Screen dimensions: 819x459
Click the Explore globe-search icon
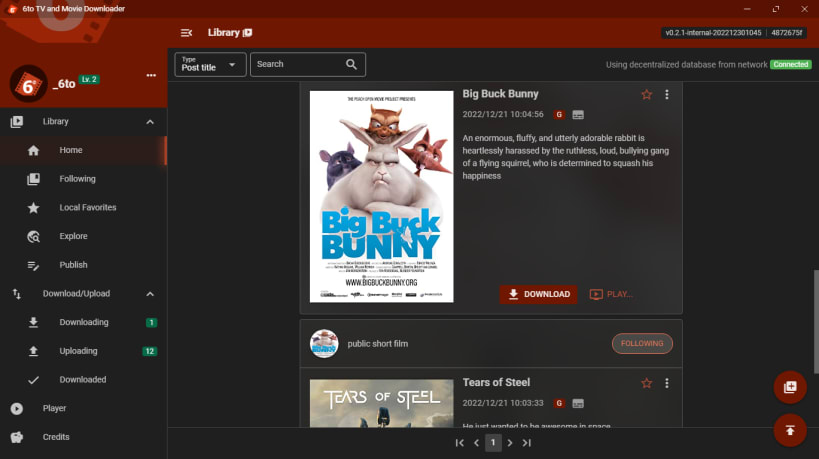pos(33,237)
